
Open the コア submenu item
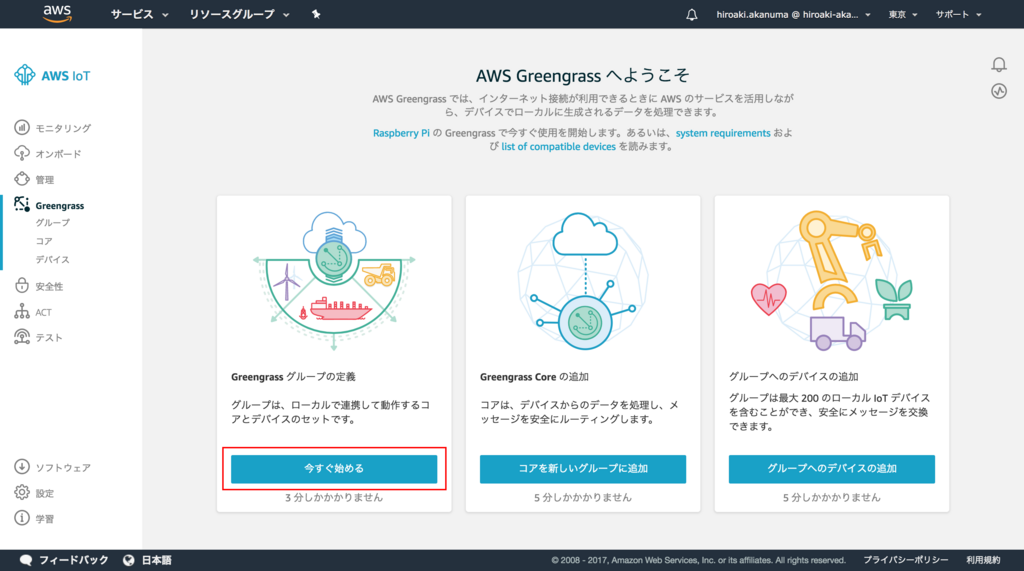point(44,241)
